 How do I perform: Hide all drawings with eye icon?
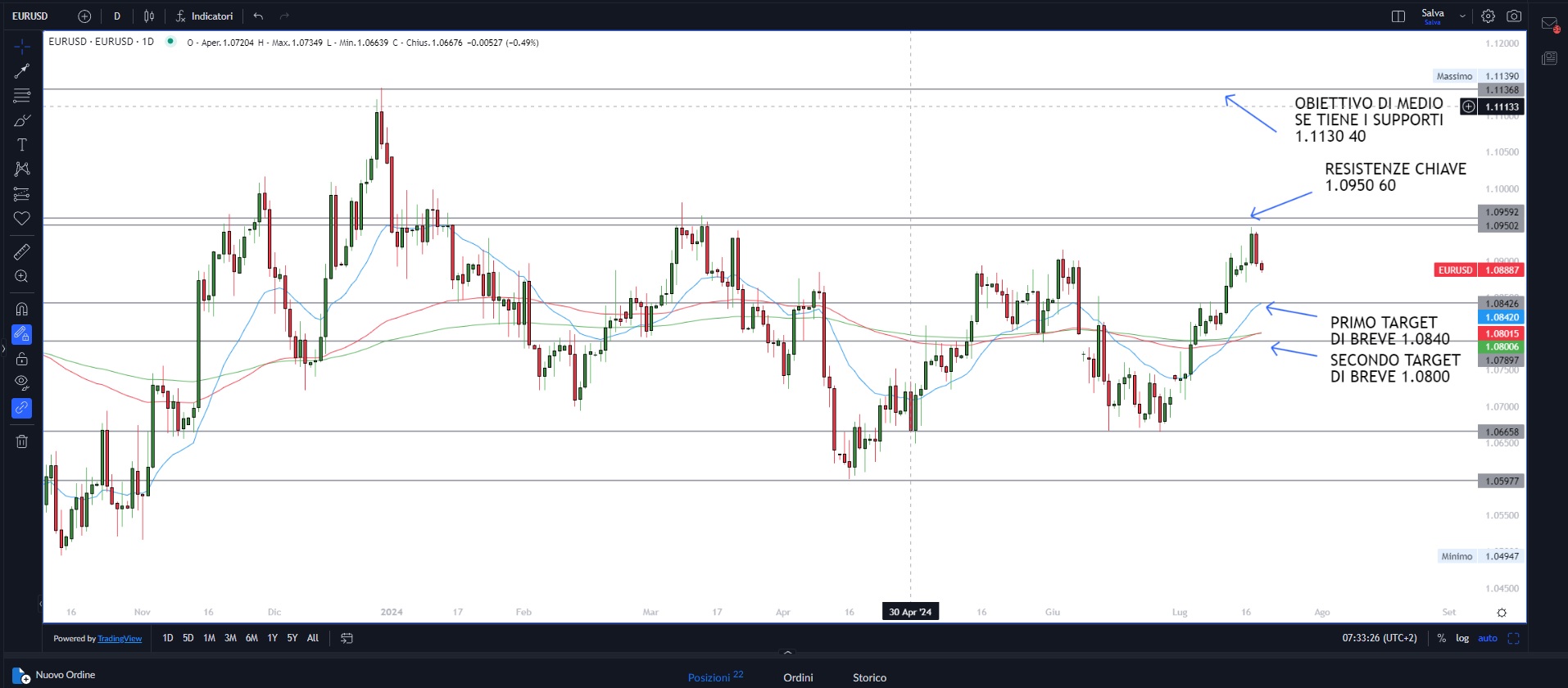(22, 382)
